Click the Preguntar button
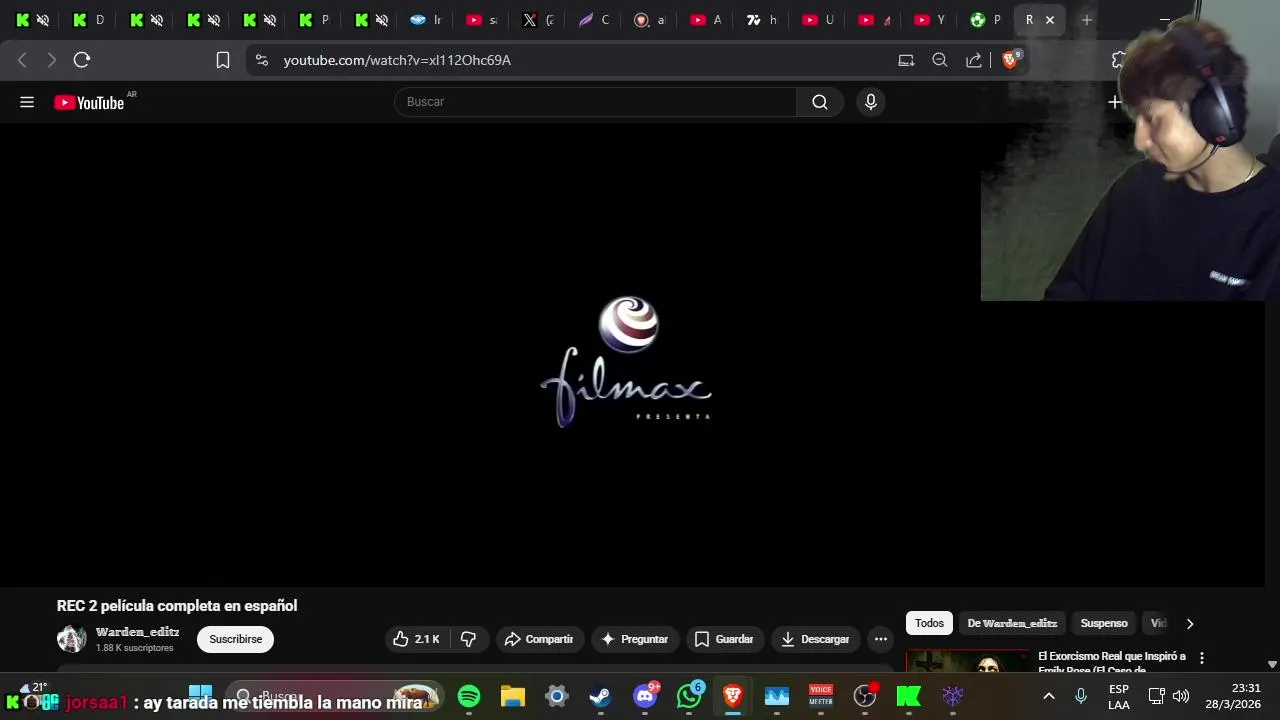Image resolution: width=1280 pixels, height=720 pixels. (x=635, y=639)
